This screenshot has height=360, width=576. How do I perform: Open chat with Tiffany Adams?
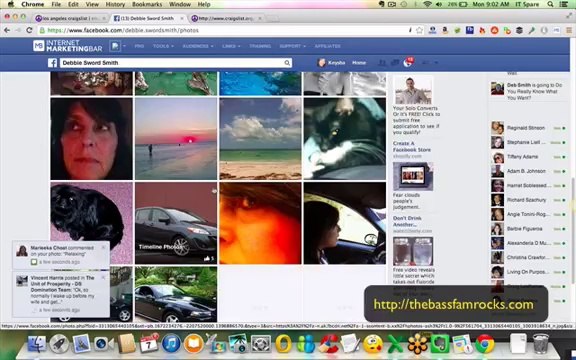pyautogui.click(x=528, y=157)
